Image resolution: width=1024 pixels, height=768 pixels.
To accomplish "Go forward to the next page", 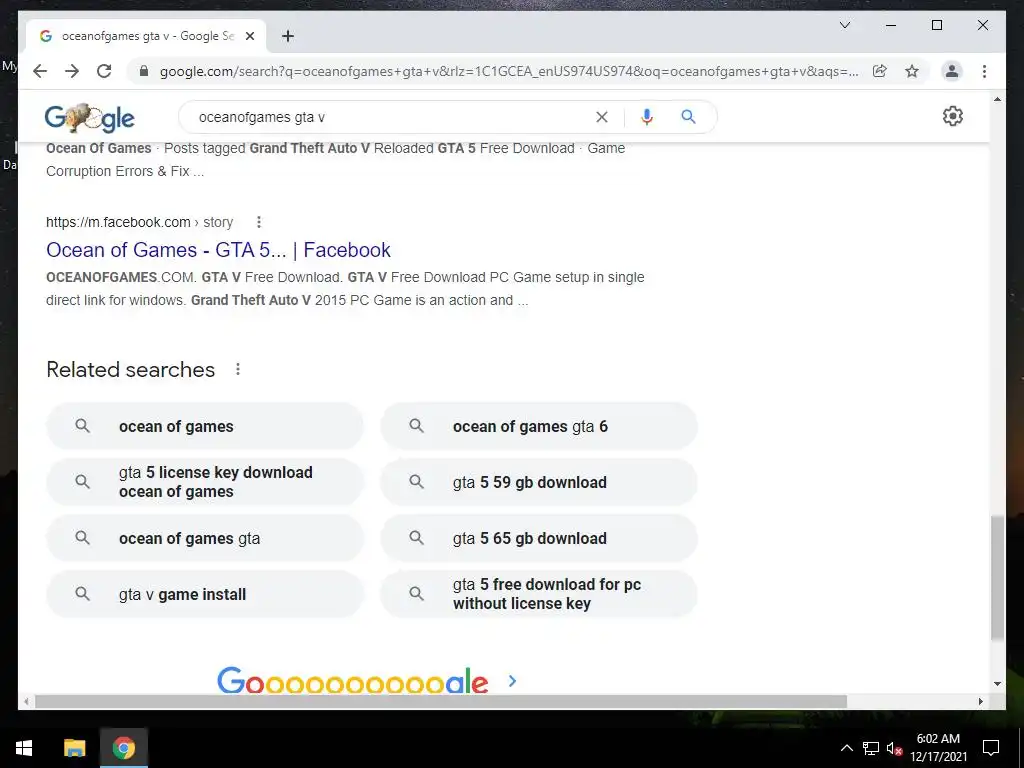I will point(72,71).
